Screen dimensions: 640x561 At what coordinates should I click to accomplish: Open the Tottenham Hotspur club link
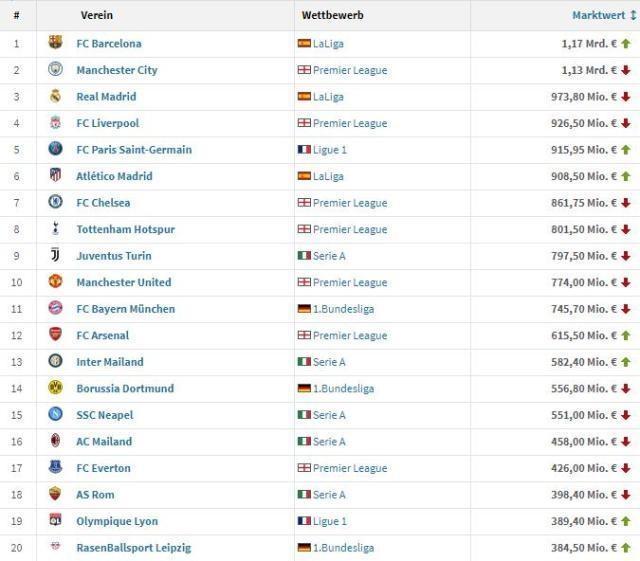(x=125, y=229)
